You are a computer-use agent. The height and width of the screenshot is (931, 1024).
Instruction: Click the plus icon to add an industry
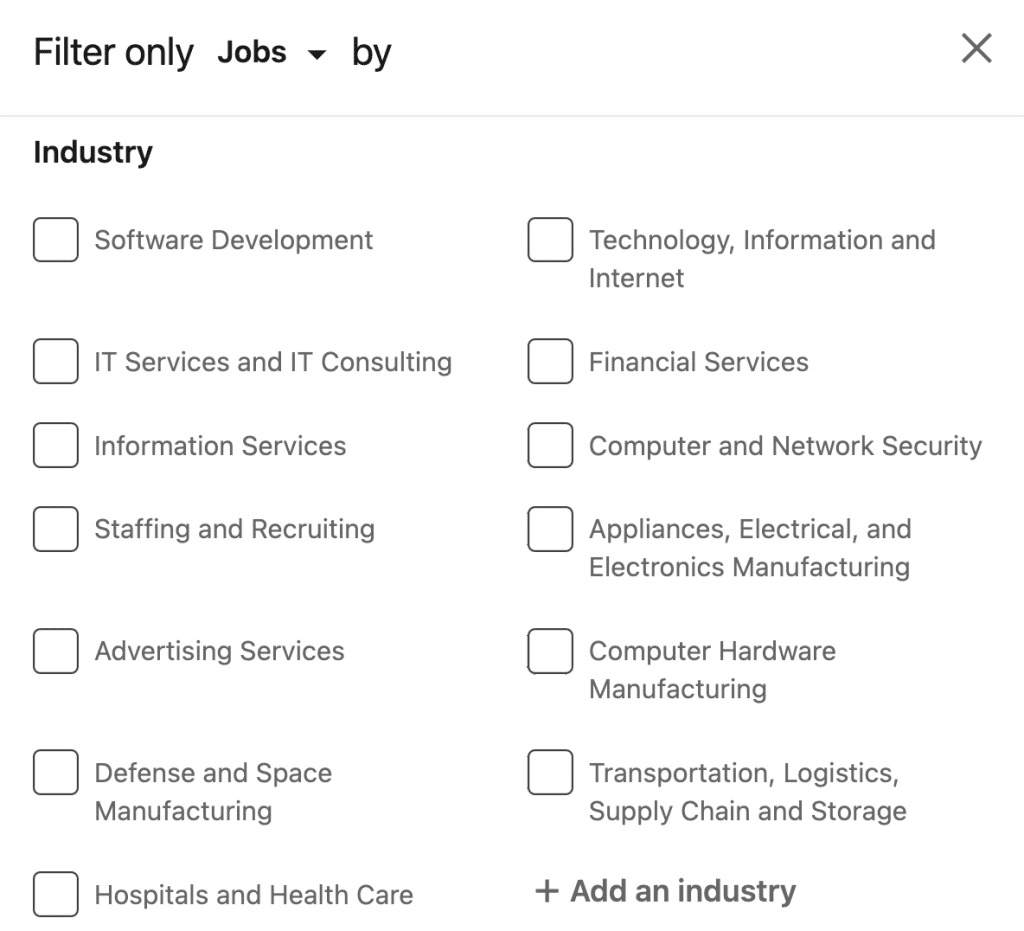(546, 891)
